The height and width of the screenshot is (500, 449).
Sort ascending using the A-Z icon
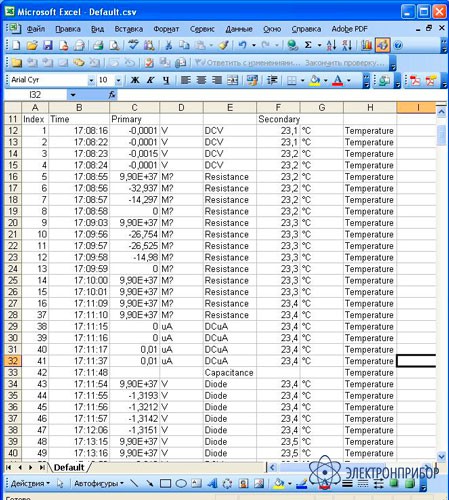331,45
